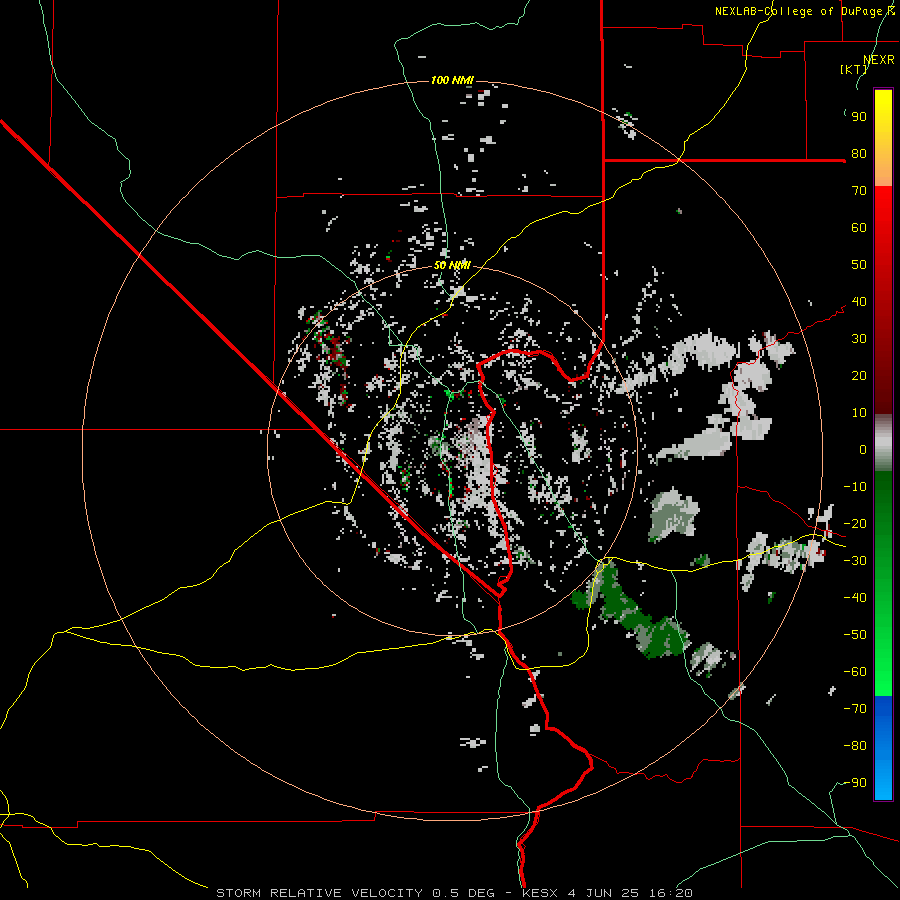
Task: Select the -20 scale value
Action: (855, 524)
